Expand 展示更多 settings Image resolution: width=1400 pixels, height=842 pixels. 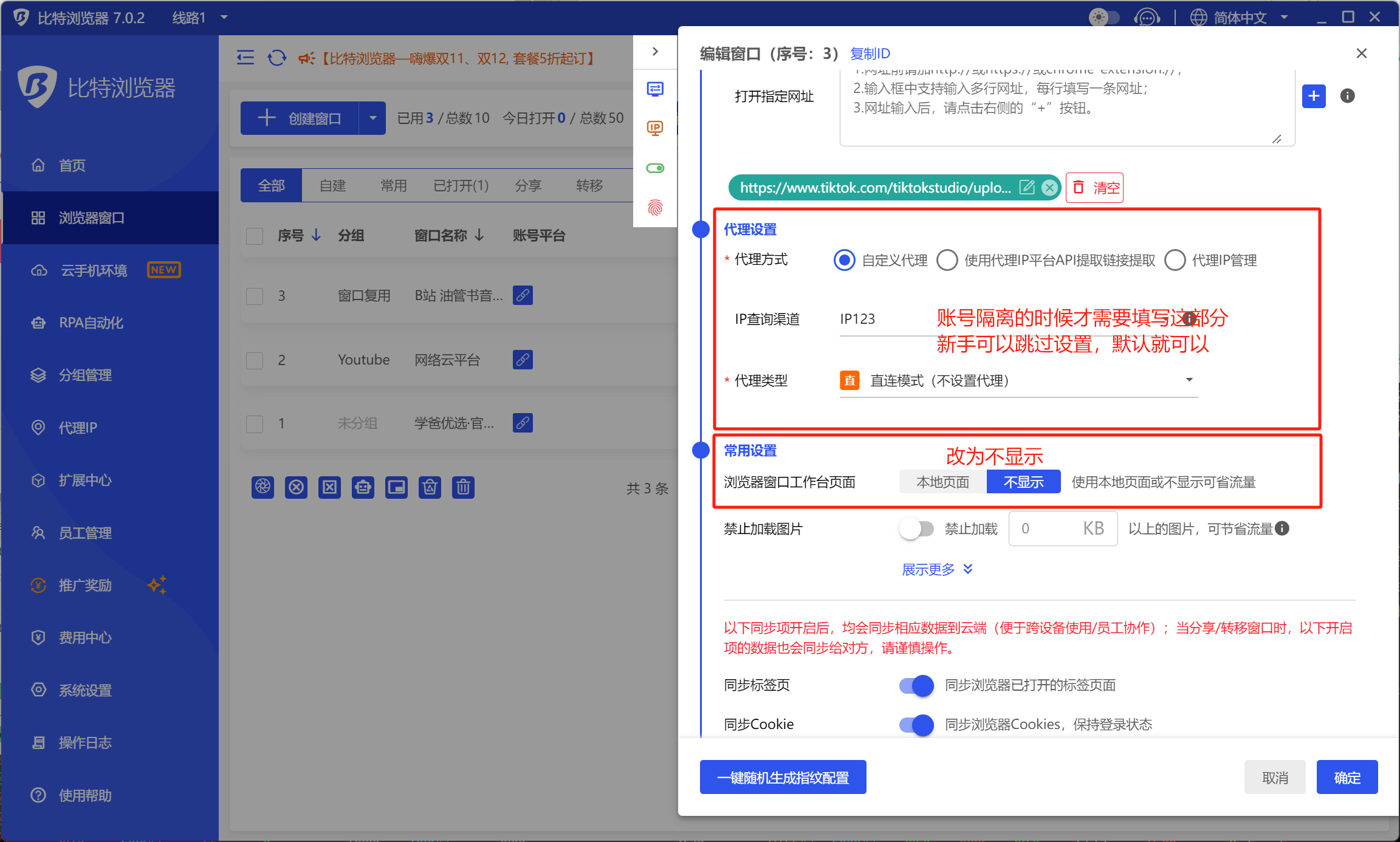coord(937,569)
